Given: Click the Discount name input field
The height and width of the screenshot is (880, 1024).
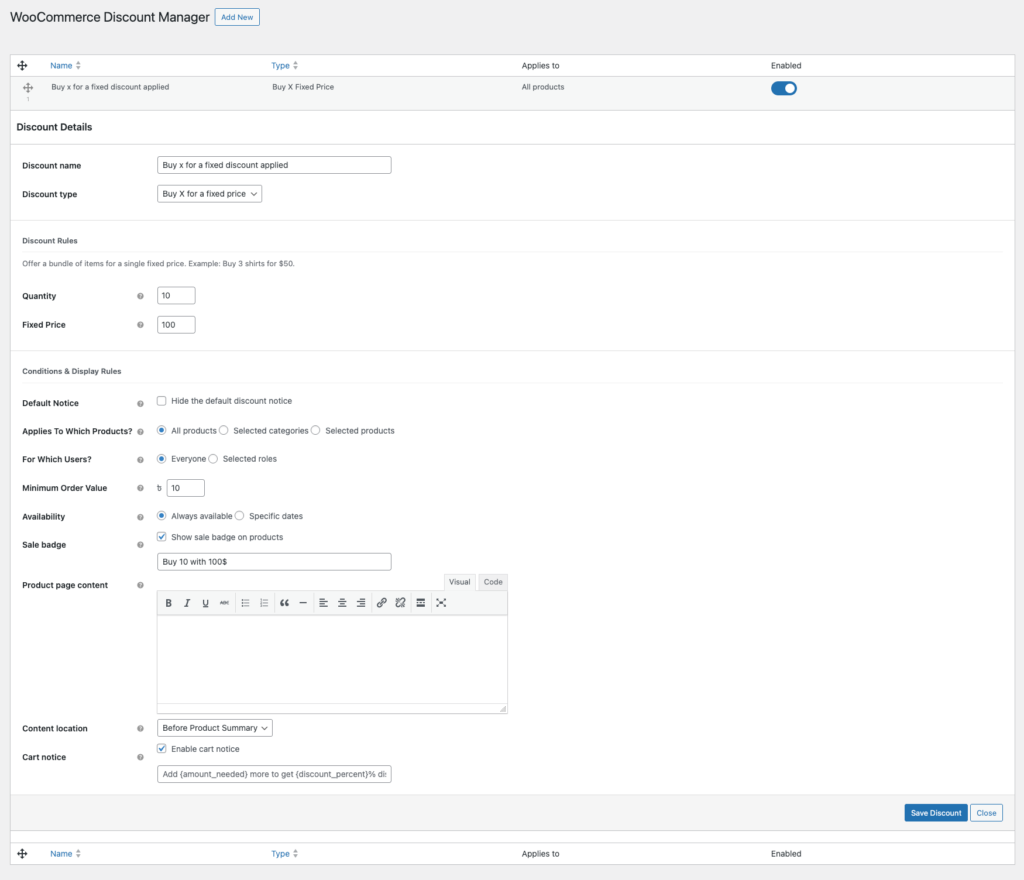Looking at the screenshot, I should tap(274, 165).
